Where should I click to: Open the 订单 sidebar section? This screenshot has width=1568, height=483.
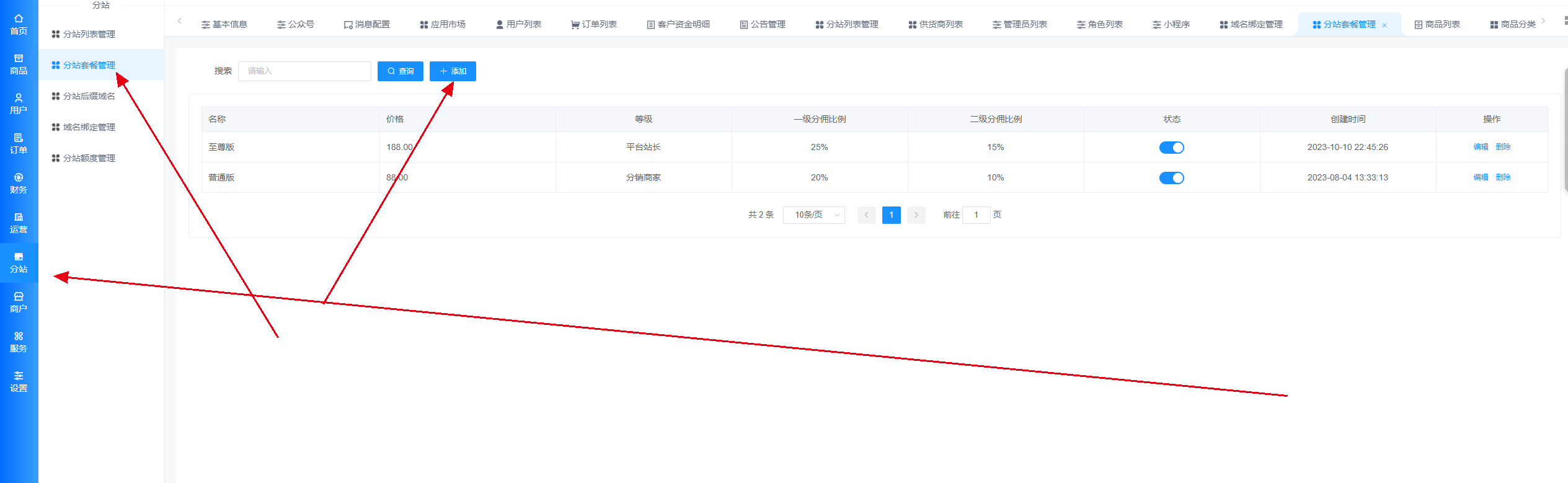[x=19, y=144]
